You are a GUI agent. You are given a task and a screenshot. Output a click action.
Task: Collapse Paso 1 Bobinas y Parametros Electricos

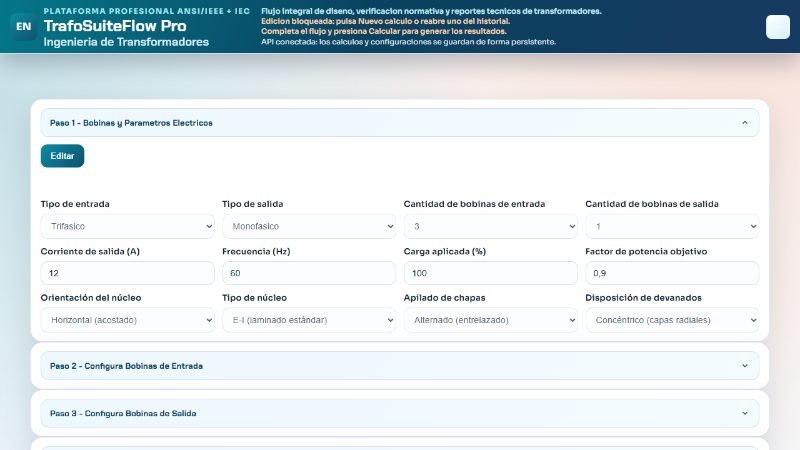(x=399, y=123)
